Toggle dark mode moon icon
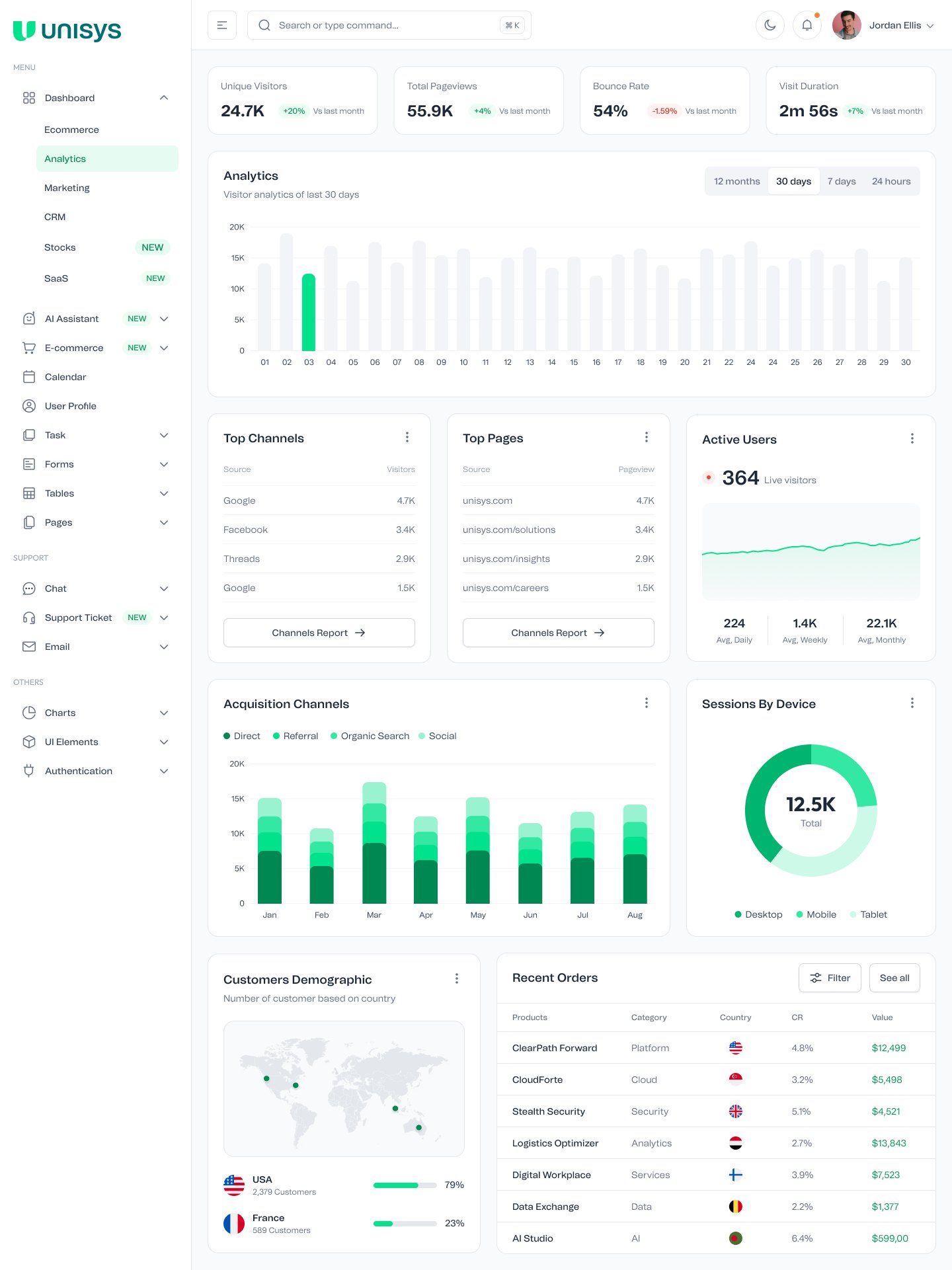Image resolution: width=952 pixels, height=1270 pixels. [770, 25]
